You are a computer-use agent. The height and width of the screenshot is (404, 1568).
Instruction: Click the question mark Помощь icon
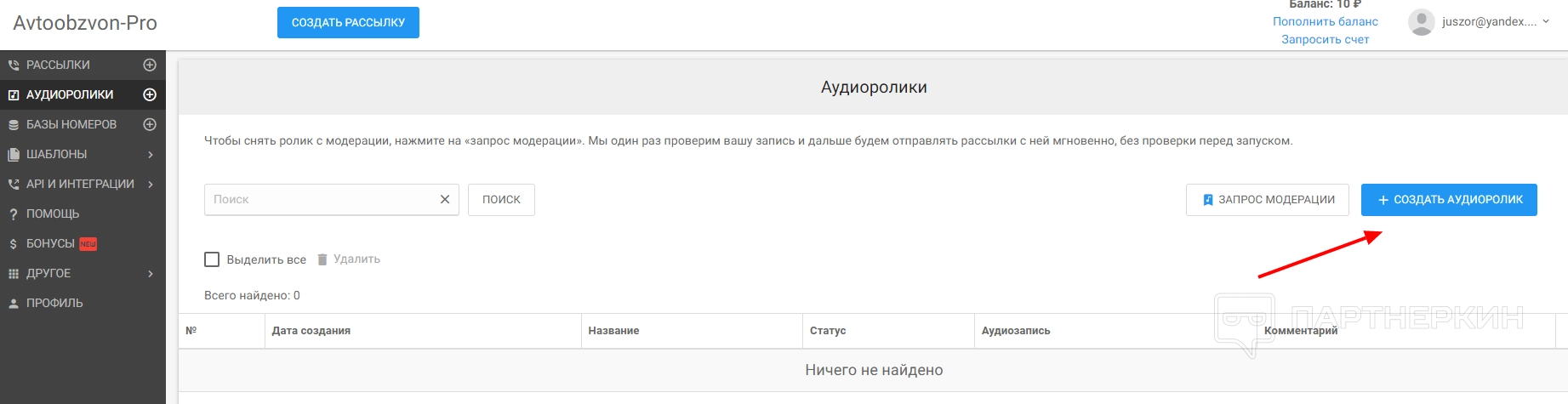click(13, 214)
